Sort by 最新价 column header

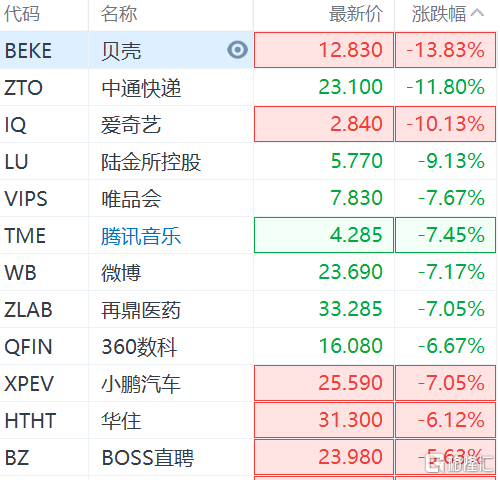click(356, 14)
